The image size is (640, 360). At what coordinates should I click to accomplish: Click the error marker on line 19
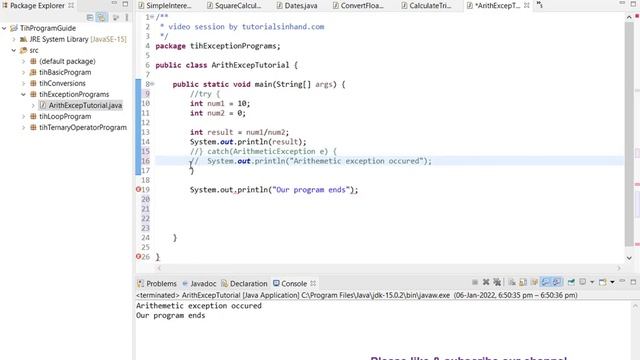click(x=138, y=189)
